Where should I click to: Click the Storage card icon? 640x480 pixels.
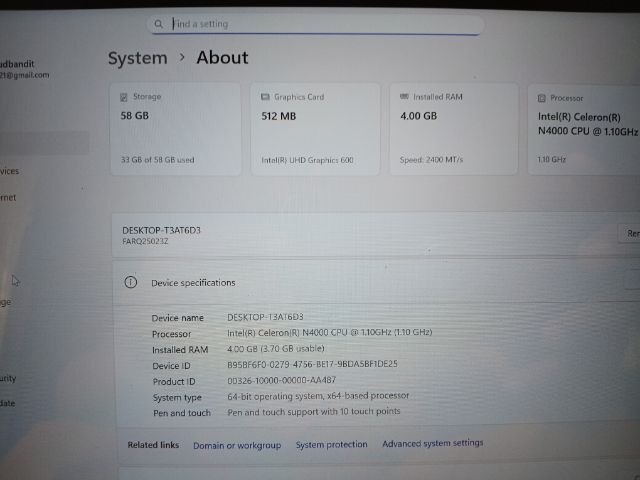124,97
